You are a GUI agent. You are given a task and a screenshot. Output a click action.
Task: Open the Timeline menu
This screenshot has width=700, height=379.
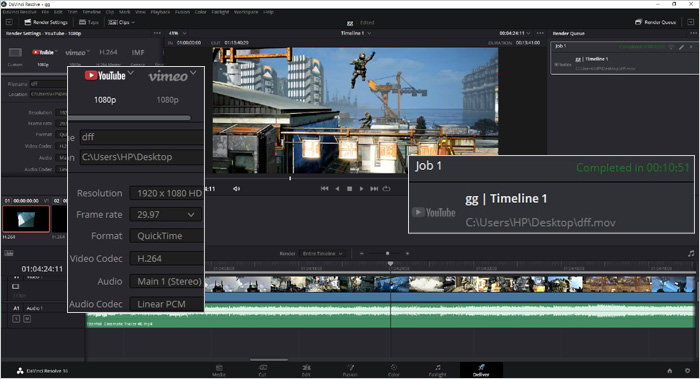pyautogui.click(x=92, y=12)
